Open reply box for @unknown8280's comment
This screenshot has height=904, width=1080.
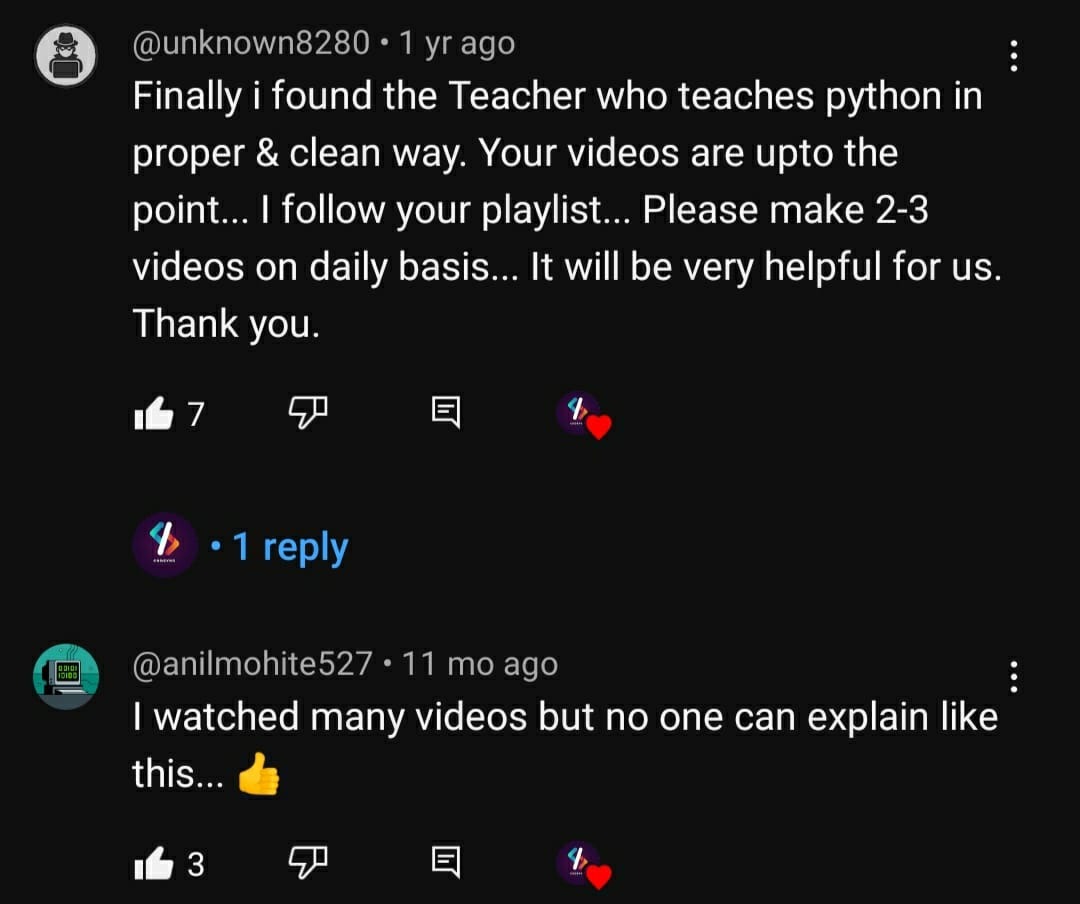(x=446, y=413)
